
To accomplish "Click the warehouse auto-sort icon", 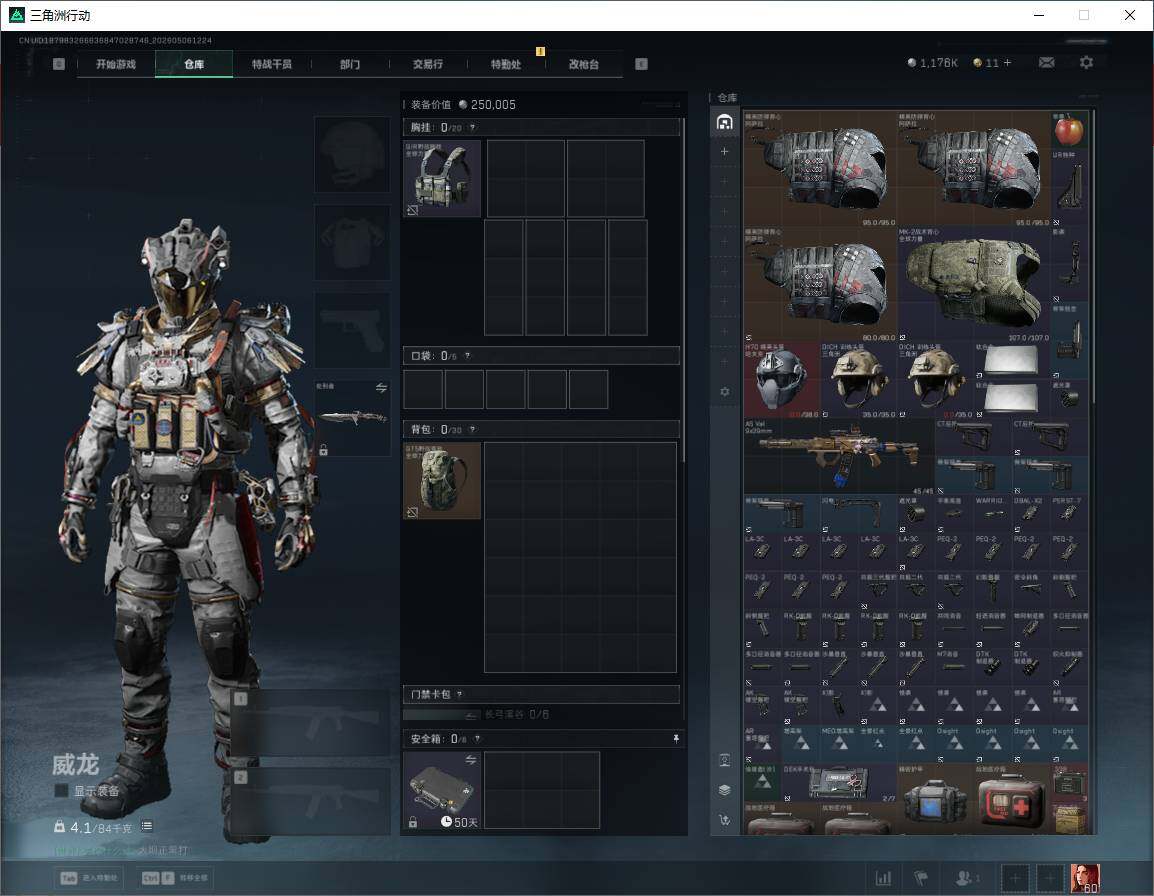I will pos(724,819).
